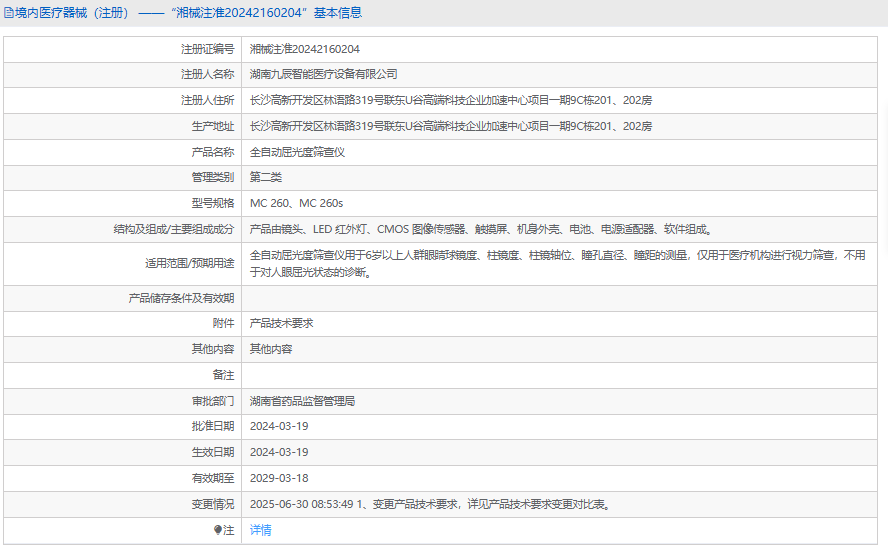Click effective date 2024-03-19 in 生效日期 row
Image resolution: width=888 pixels, height=545 pixels.
[279, 452]
